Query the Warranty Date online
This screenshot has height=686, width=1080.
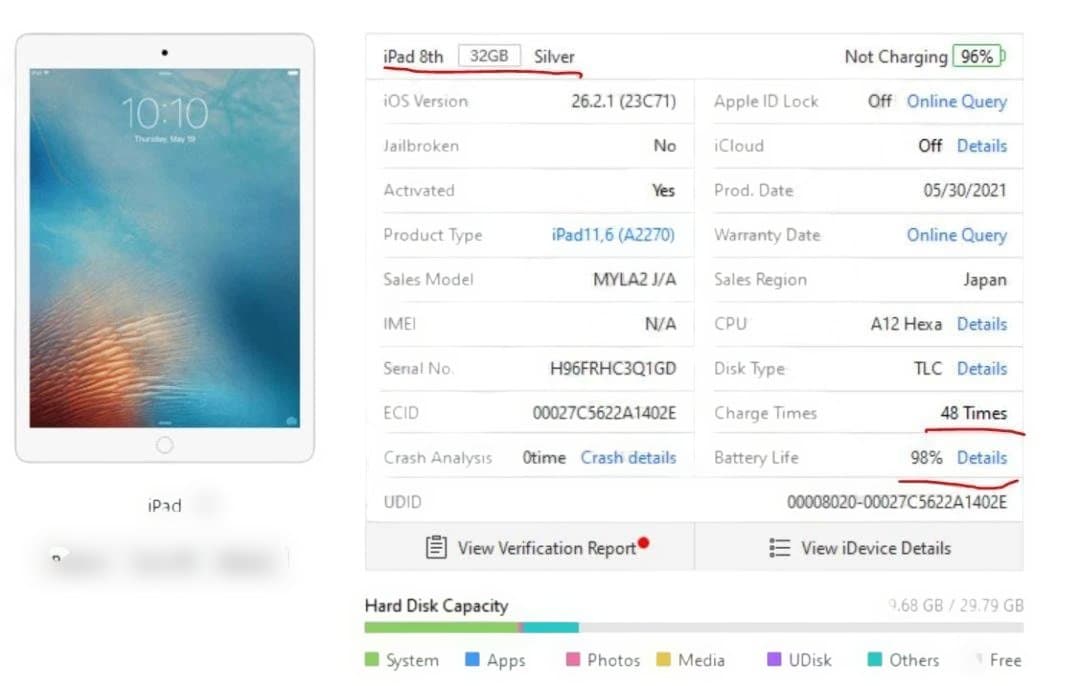tap(956, 235)
